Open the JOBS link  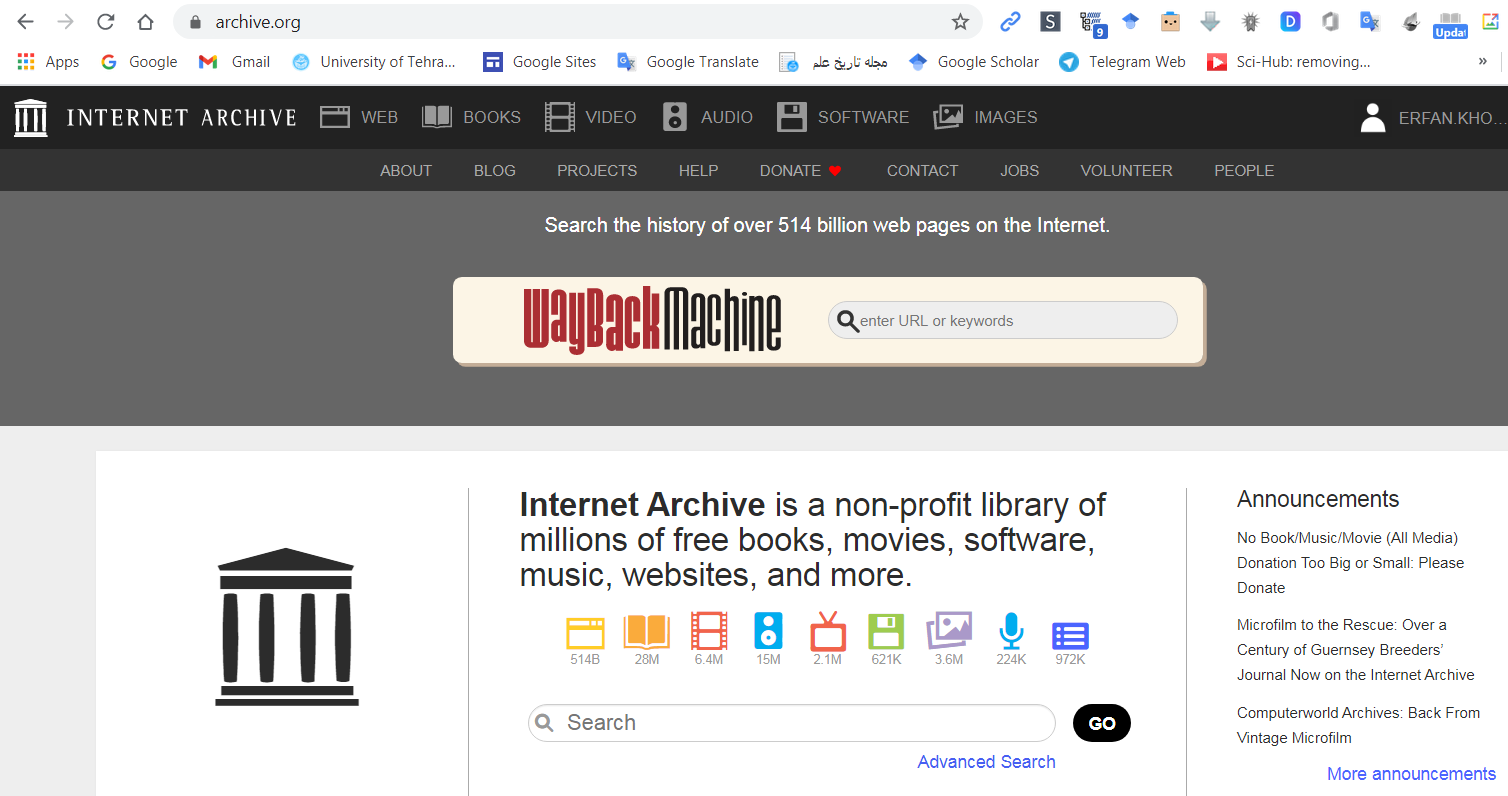coord(1019,171)
